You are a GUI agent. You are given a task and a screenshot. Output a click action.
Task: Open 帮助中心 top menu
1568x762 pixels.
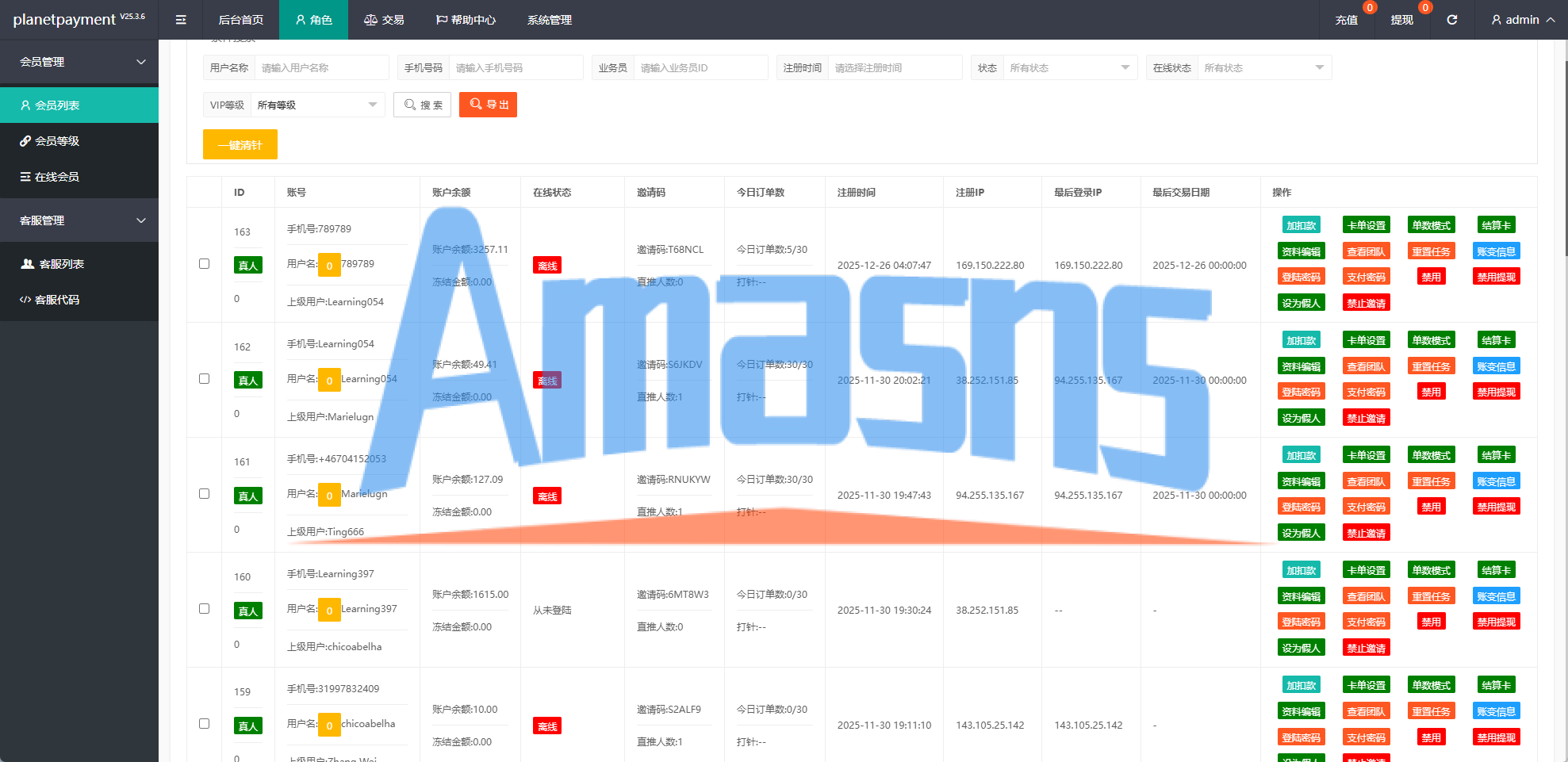(x=466, y=20)
